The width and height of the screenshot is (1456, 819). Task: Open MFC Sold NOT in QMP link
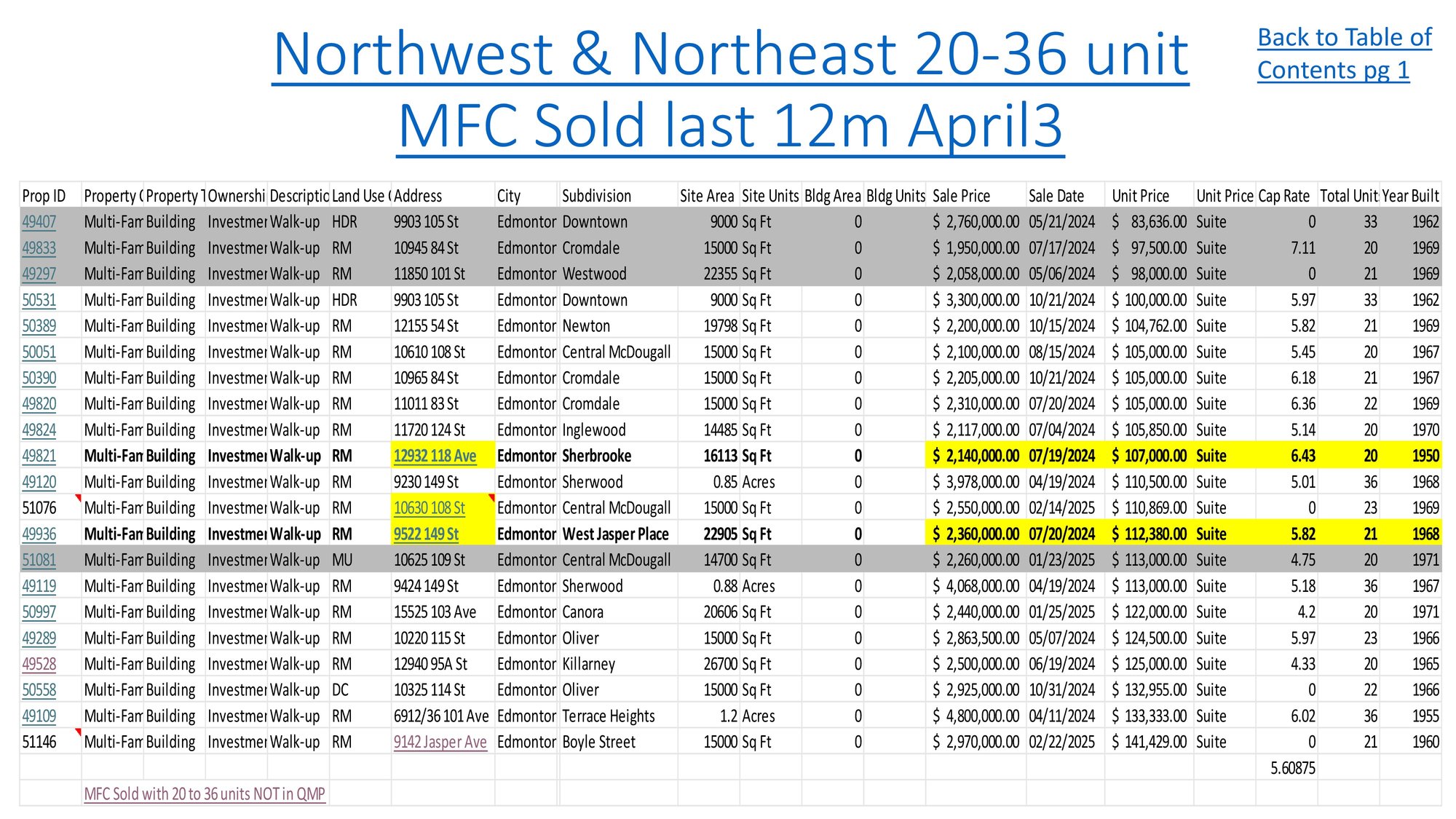(x=205, y=794)
